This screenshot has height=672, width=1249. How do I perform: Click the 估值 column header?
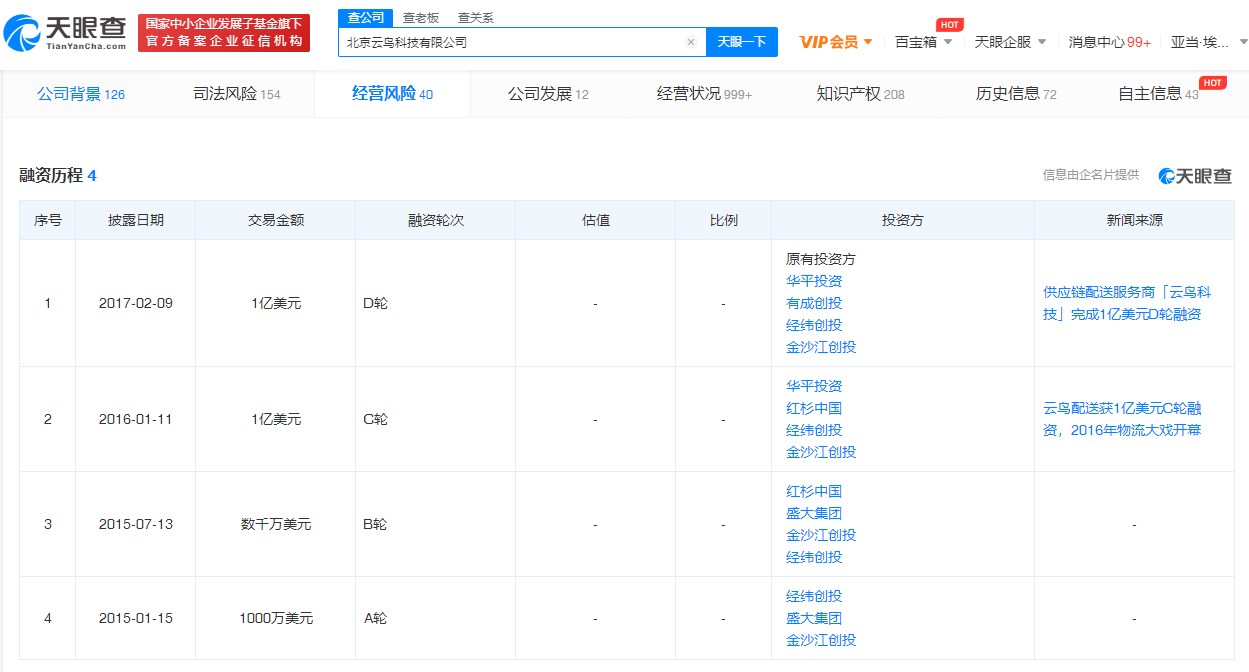pyautogui.click(x=596, y=220)
